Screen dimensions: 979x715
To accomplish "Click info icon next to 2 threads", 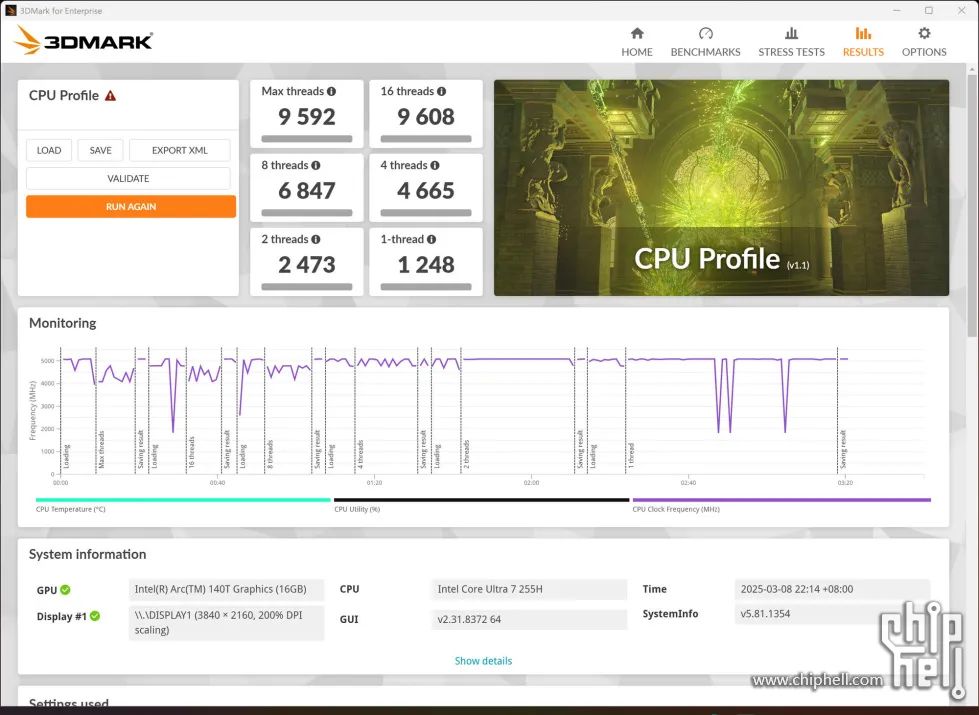I will (x=316, y=239).
